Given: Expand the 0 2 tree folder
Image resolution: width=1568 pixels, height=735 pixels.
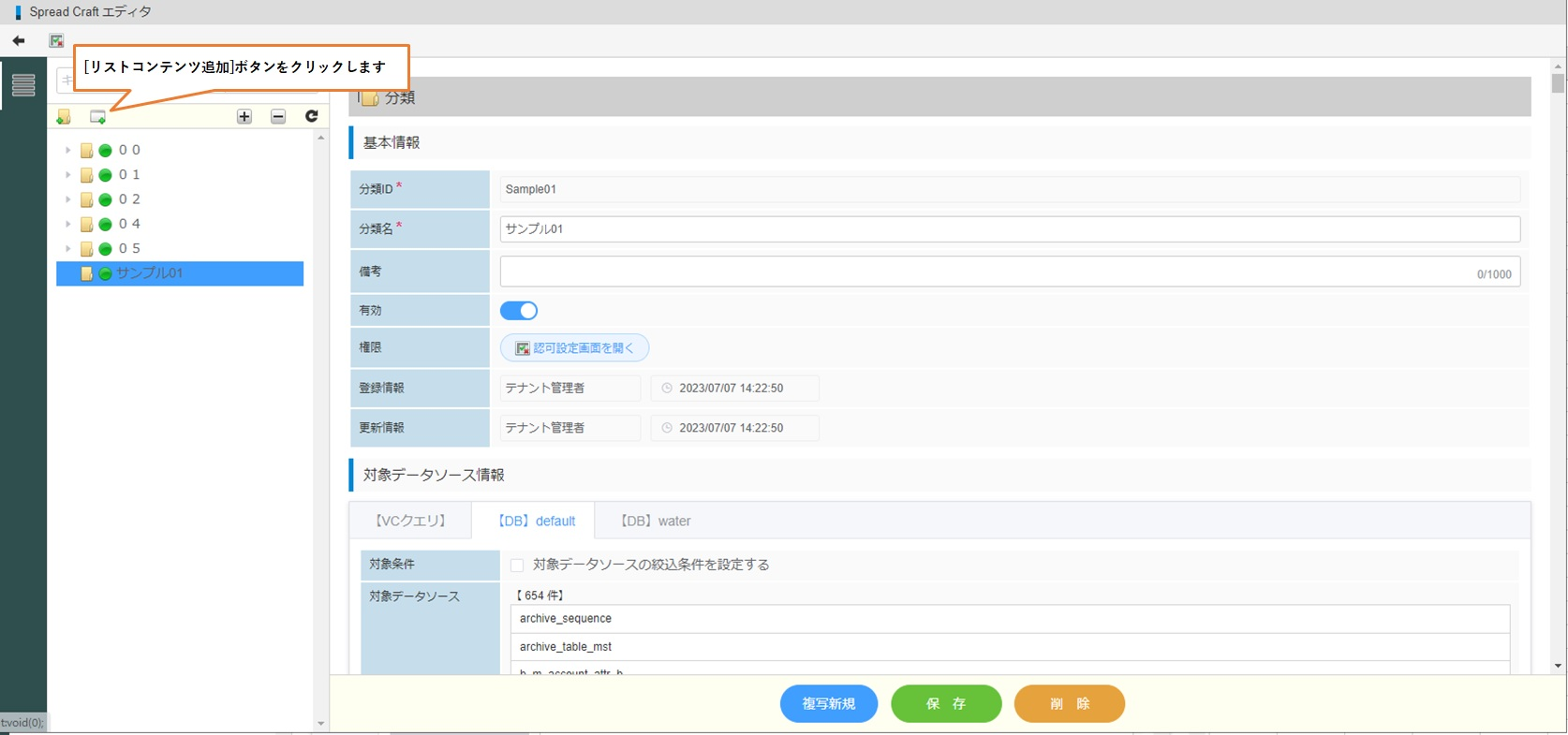Looking at the screenshot, I should point(67,199).
